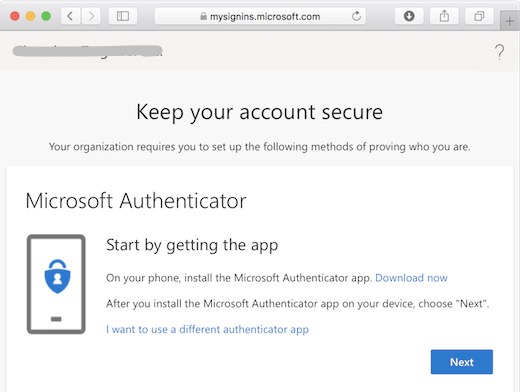
Task: Click the mysignins.microsoft.com address field
Action: click(x=260, y=16)
